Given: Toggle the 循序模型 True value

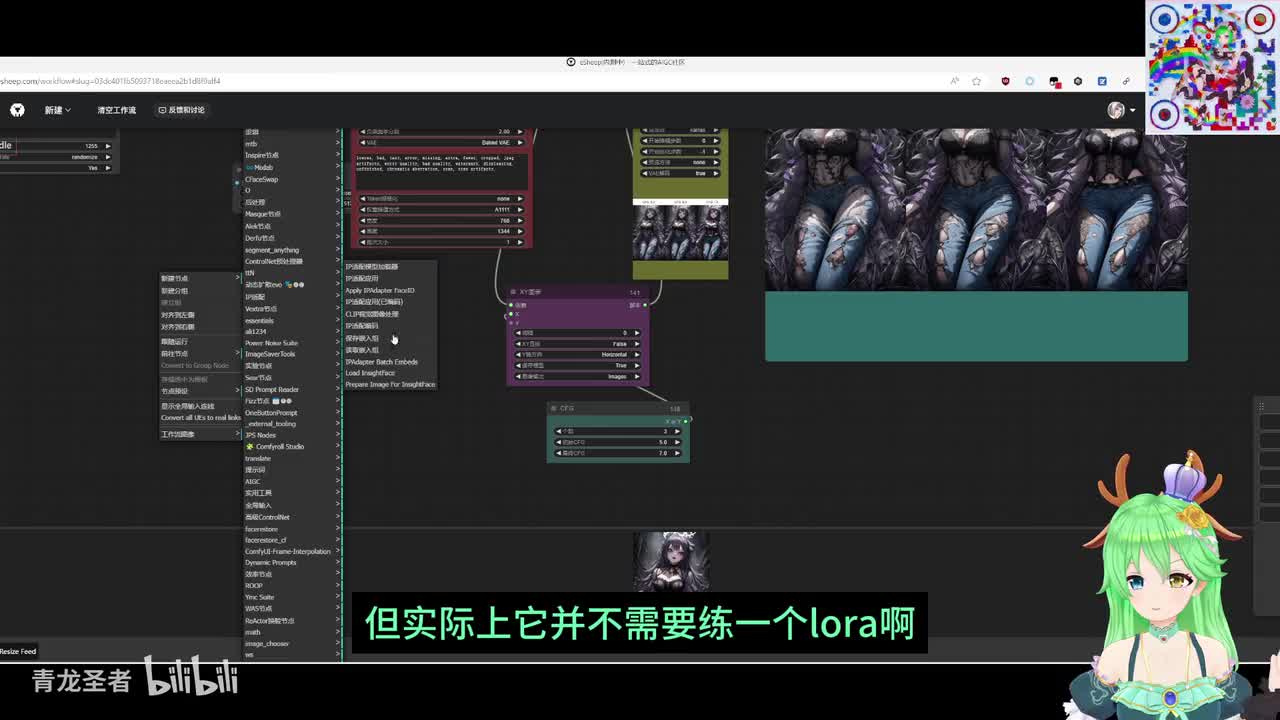Looking at the screenshot, I should (x=620, y=366).
